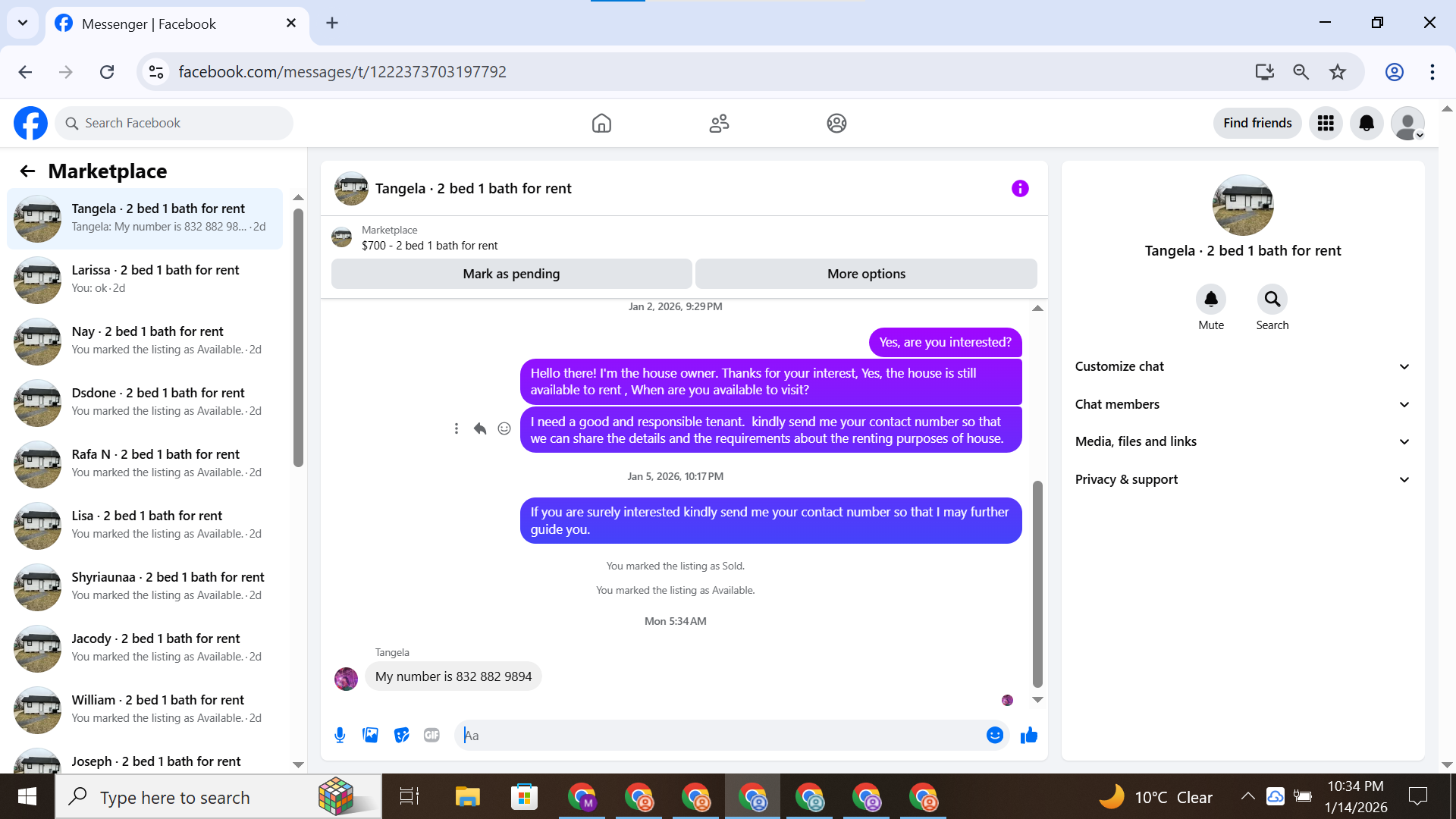Expand Privacy & support section
Screen dimensions: 1456x819
click(x=1242, y=479)
